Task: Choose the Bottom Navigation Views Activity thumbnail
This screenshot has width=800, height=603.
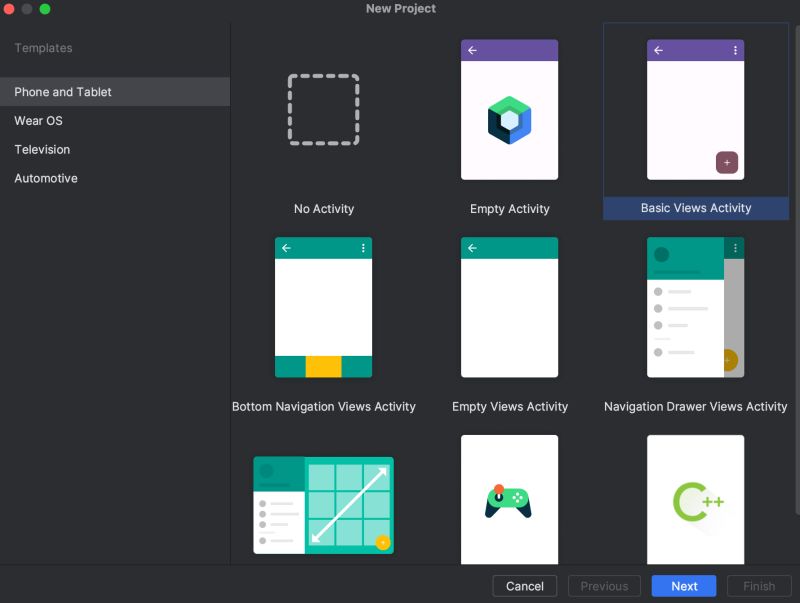Action: point(323,307)
